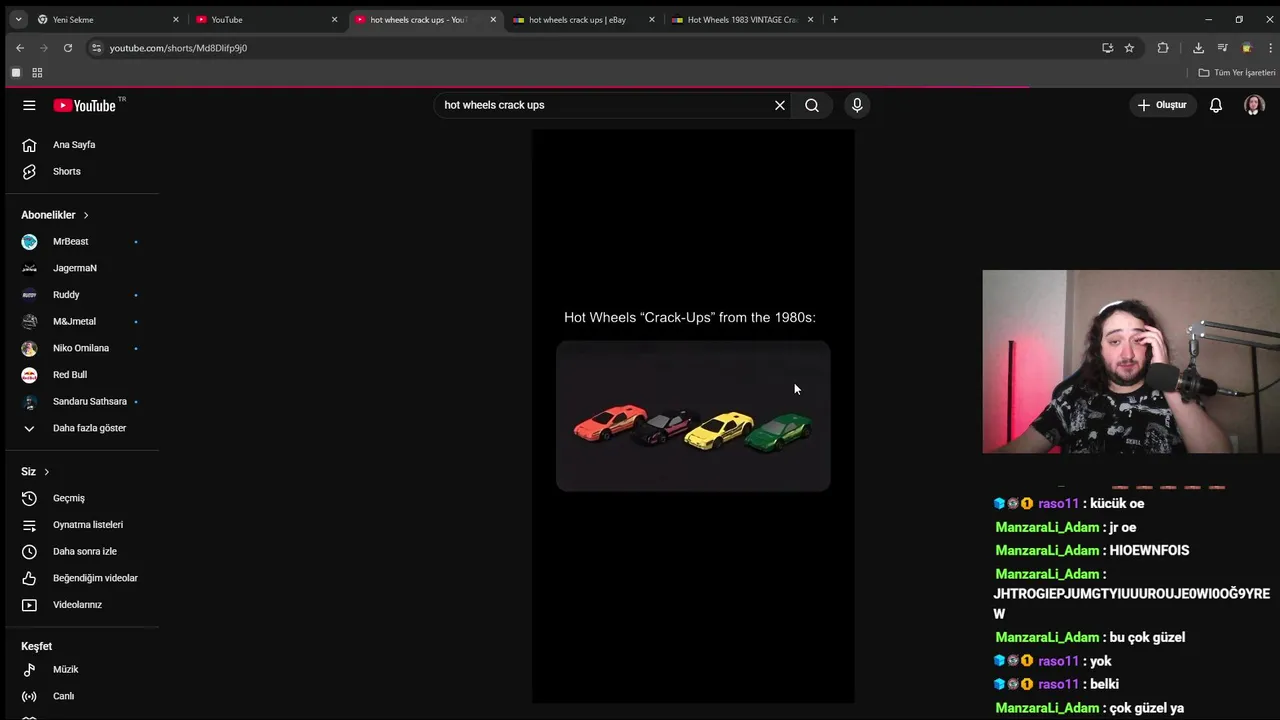The width and height of the screenshot is (1280, 720).
Task: Open media control icon in toolbar
Action: click(1222, 48)
